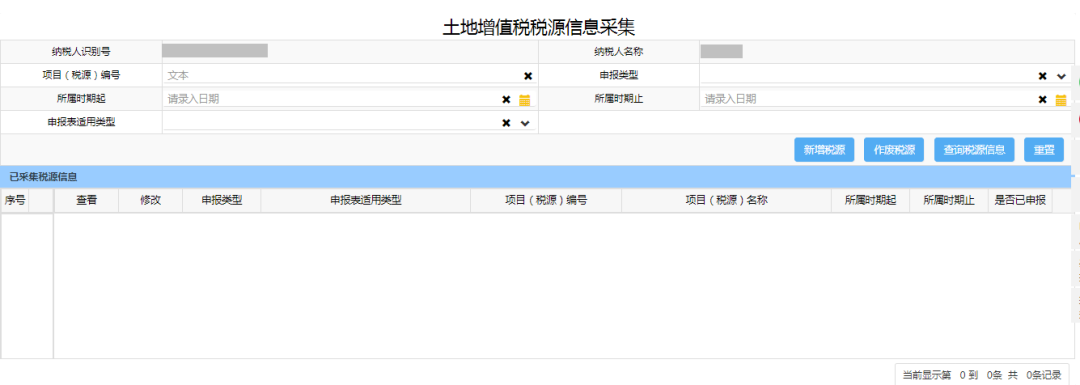Click the 是否已申报 column header
This screenshot has width=1080, height=385.
(1020, 200)
